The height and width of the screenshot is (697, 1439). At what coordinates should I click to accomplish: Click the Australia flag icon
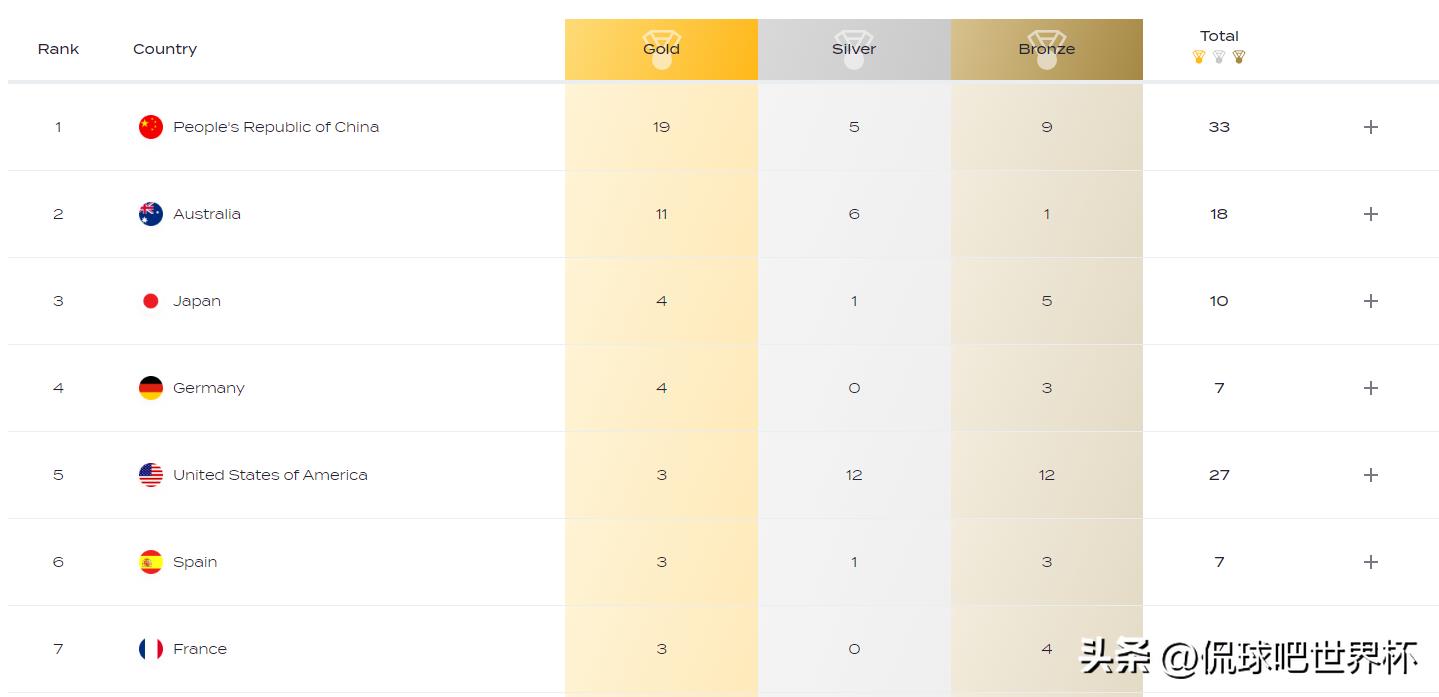point(151,214)
